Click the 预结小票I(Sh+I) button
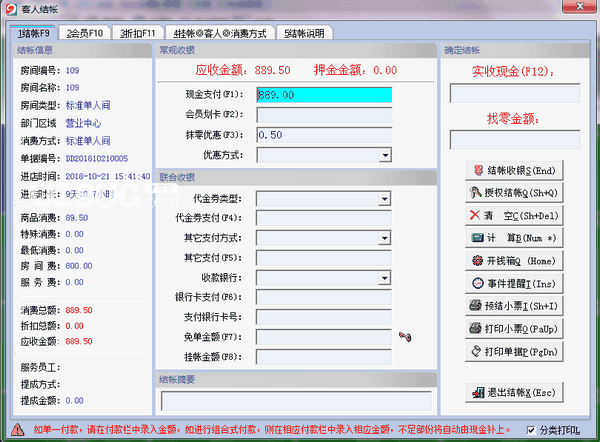The image size is (600, 442). click(x=514, y=306)
